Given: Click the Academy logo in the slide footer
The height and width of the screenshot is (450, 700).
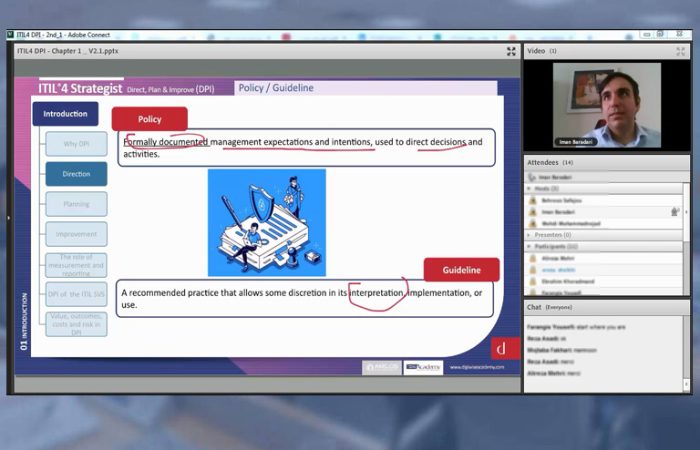Looking at the screenshot, I should (423, 367).
